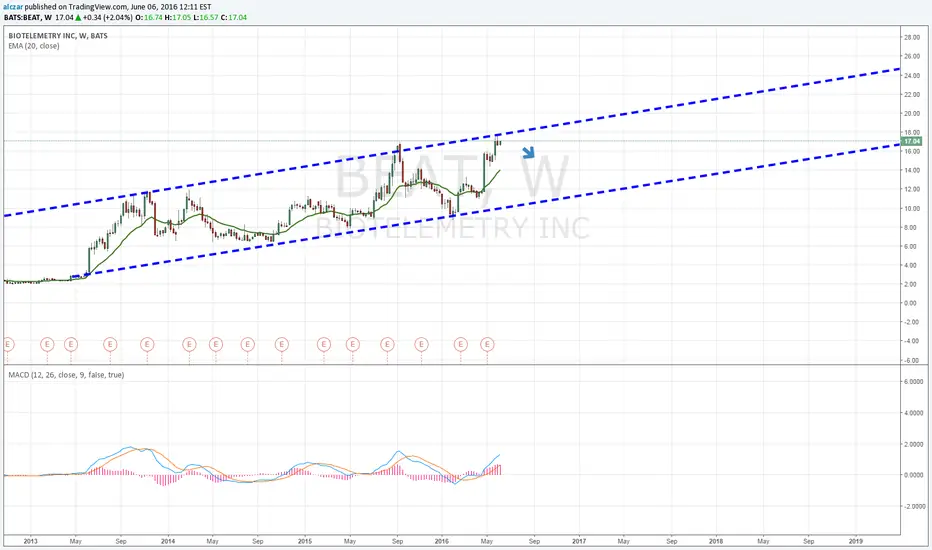932x550 pixels.
Task: Click the up-triangle change icon beside 17.04
Action: [78, 17]
